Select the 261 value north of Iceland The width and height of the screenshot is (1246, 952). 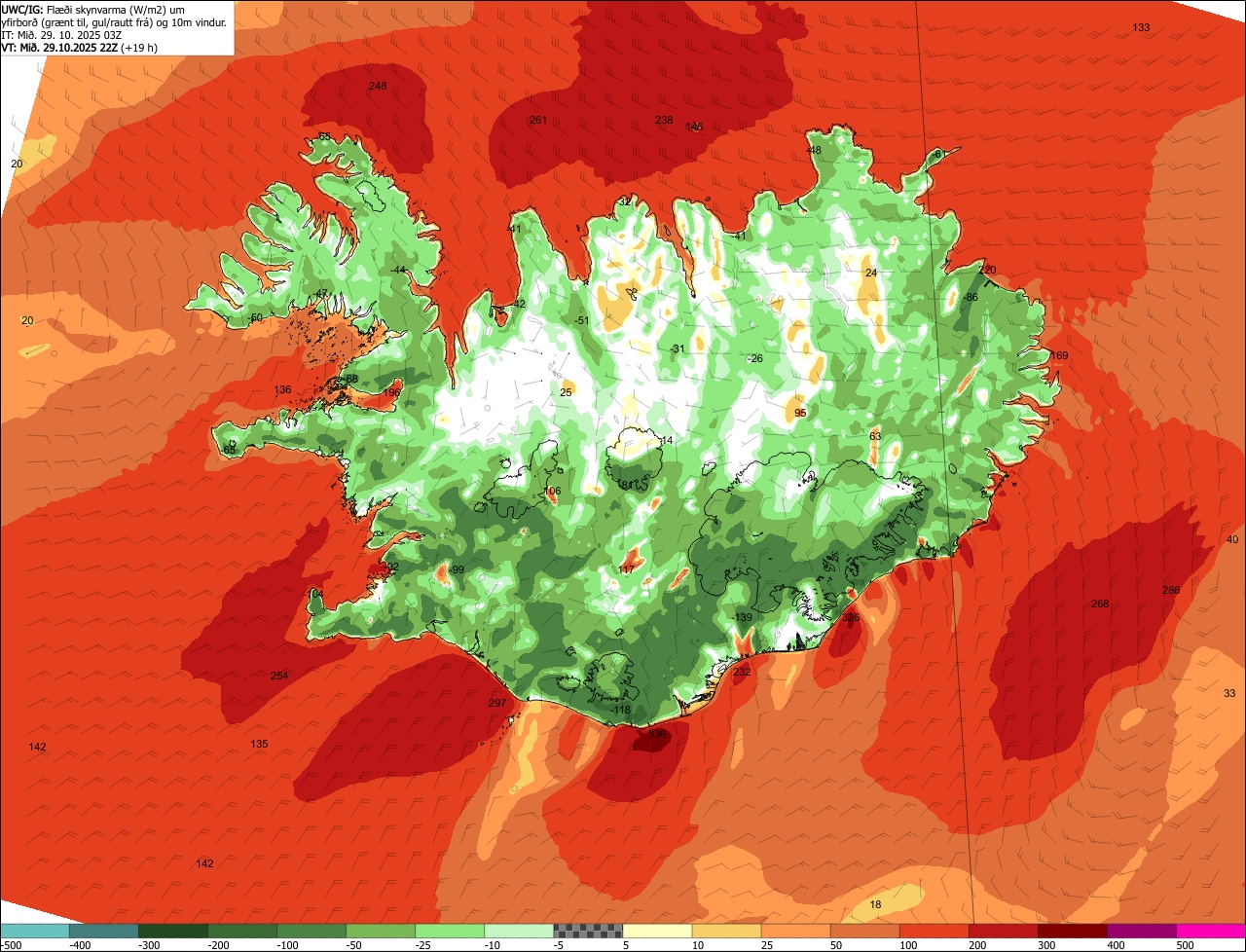click(x=538, y=121)
